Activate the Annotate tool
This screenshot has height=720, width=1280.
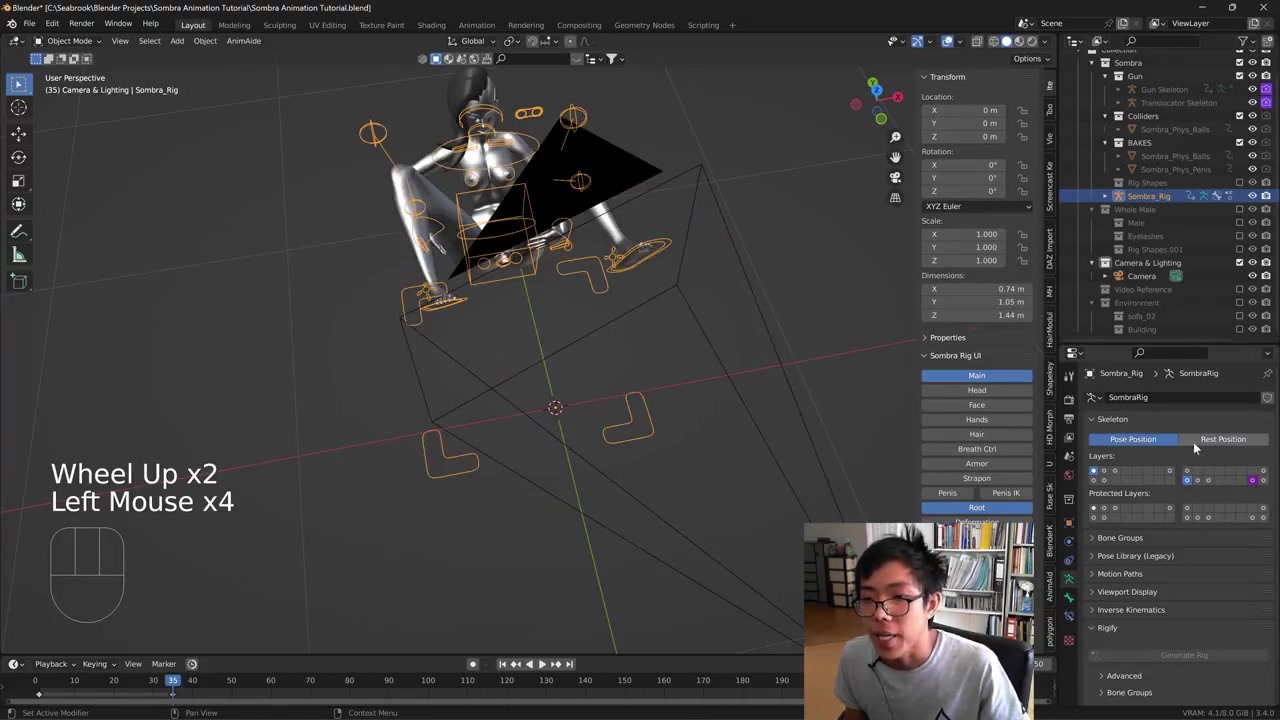[x=18, y=232]
